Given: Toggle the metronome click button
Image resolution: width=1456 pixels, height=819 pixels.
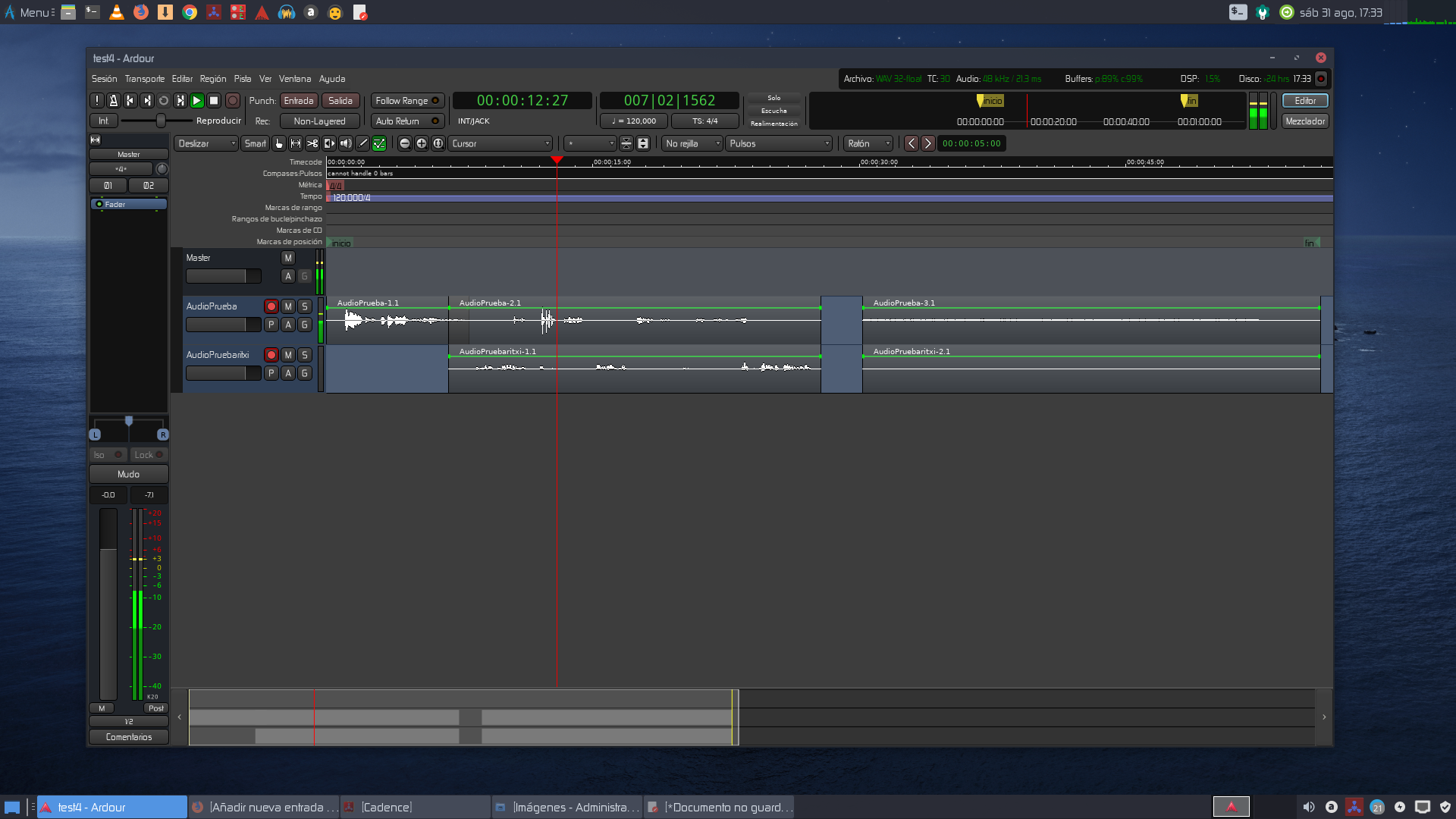Looking at the screenshot, I should point(114,101).
